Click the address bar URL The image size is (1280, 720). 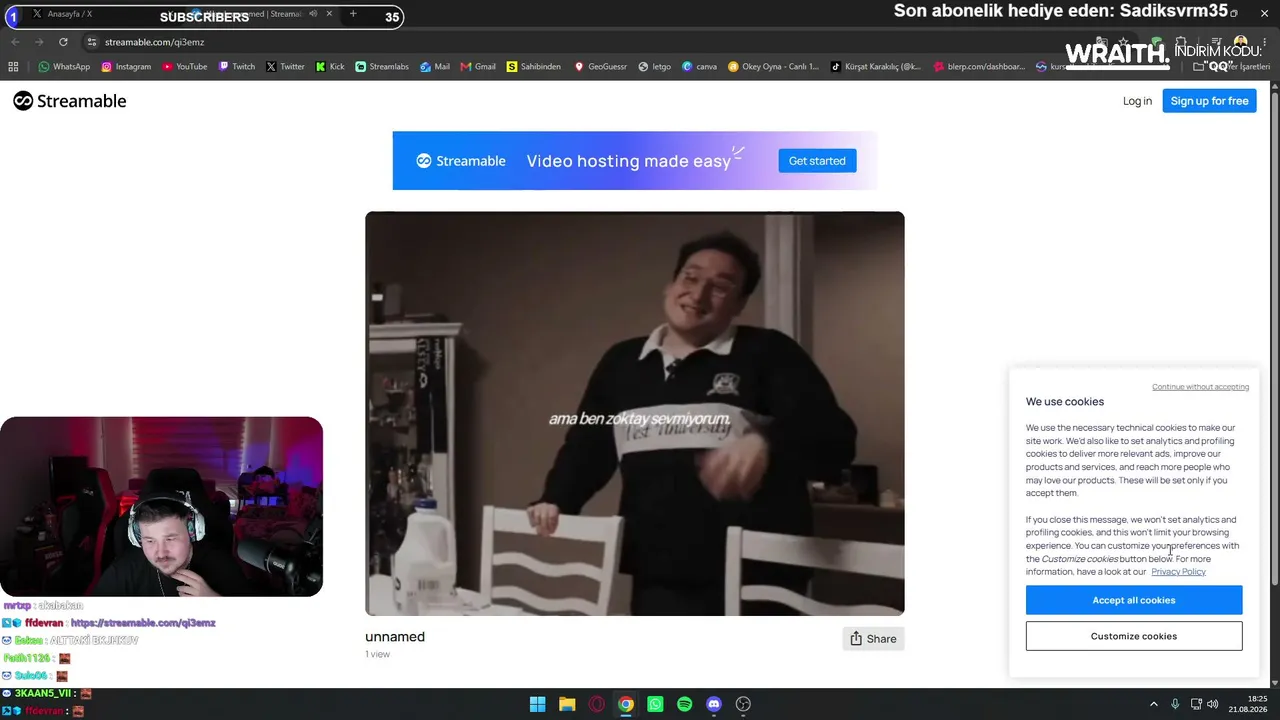click(x=155, y=42)
